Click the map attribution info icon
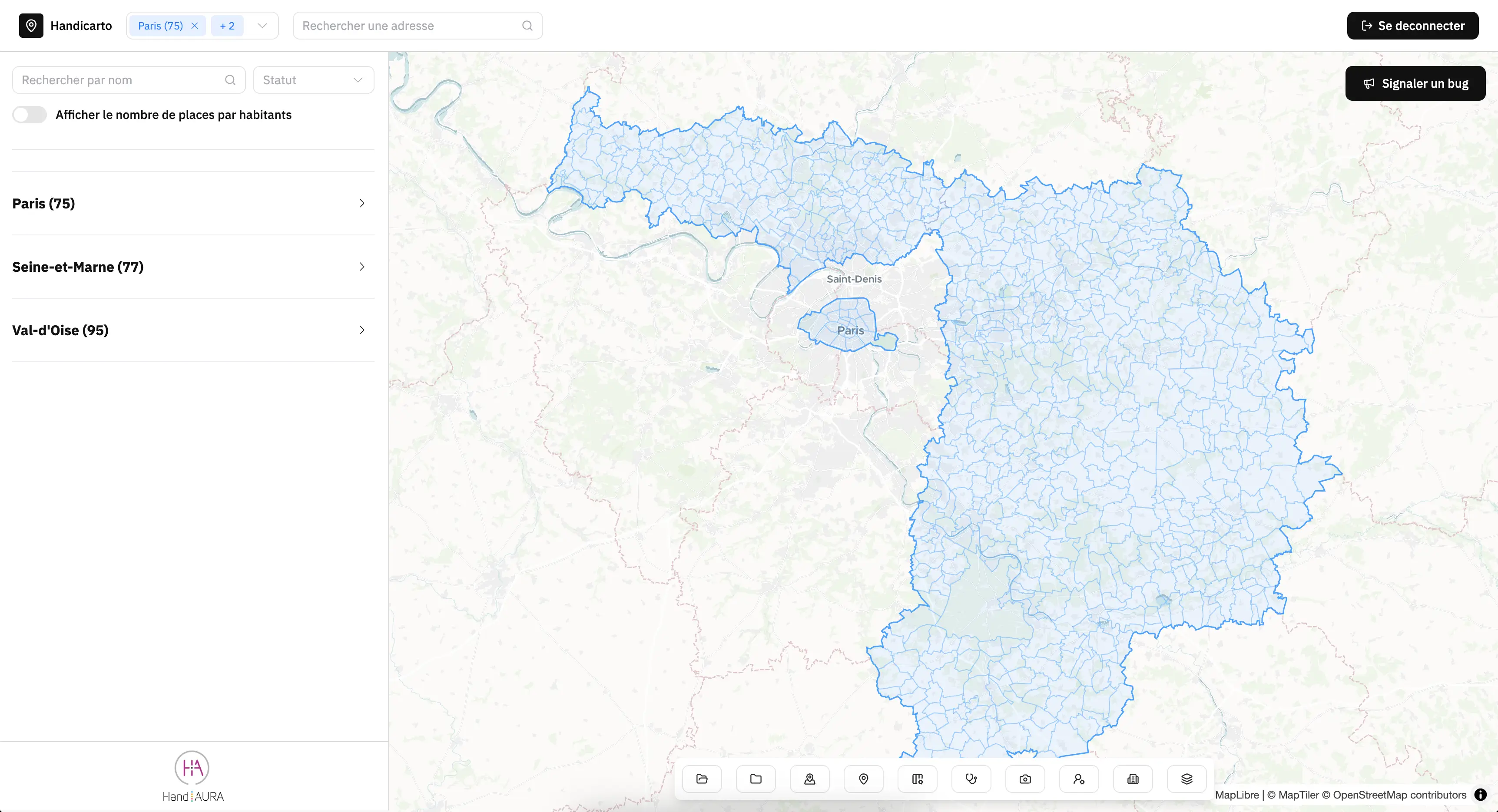1498x812 pixels. click(x=1481, y=795)
